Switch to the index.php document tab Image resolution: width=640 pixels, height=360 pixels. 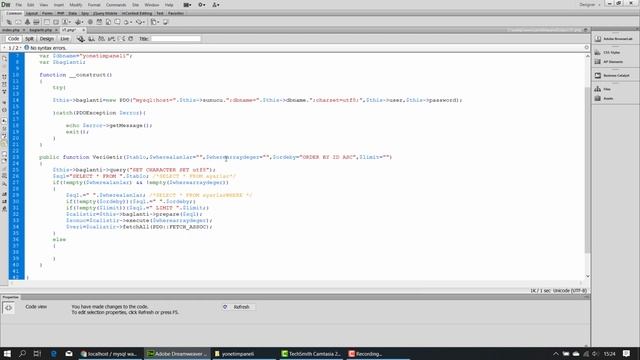tap(11, 30)
